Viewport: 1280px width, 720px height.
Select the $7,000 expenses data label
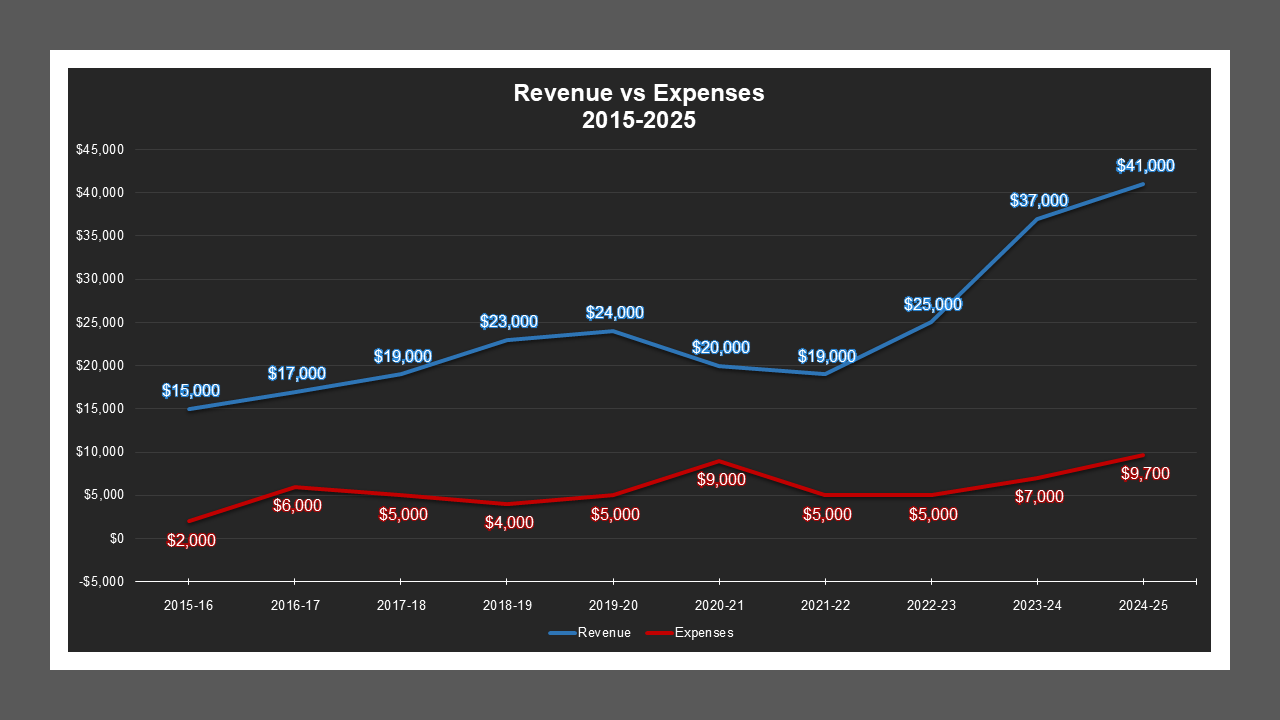[x=1038, y=496]
